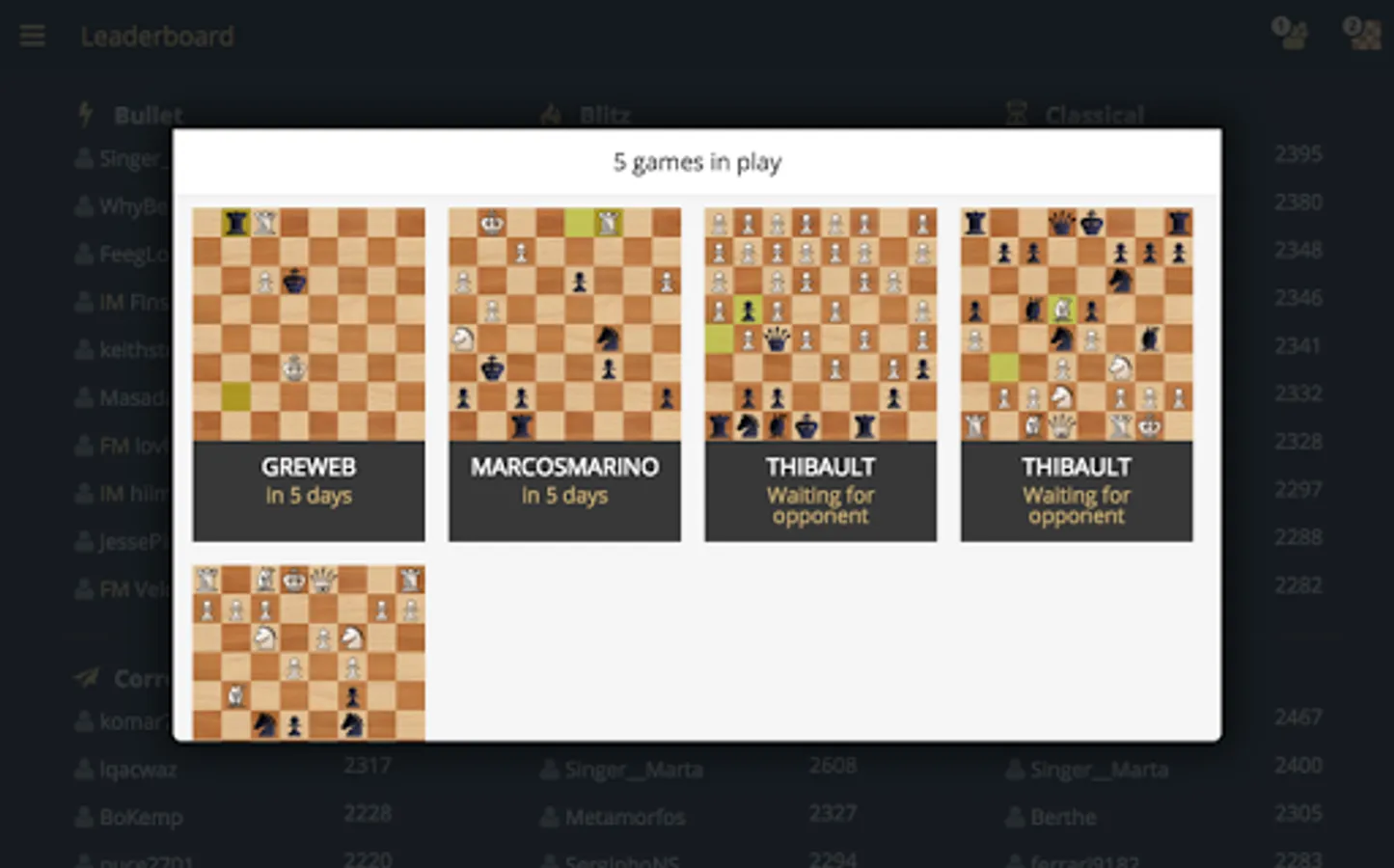
Task: Click the Classical category heading
Action: [1095, 116]
